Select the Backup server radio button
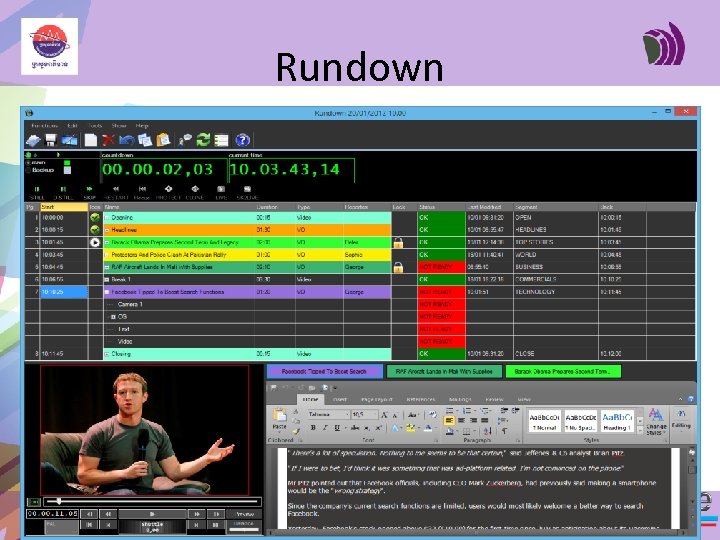The height and width of the screenshot is (540, 720). coord(28,170)
